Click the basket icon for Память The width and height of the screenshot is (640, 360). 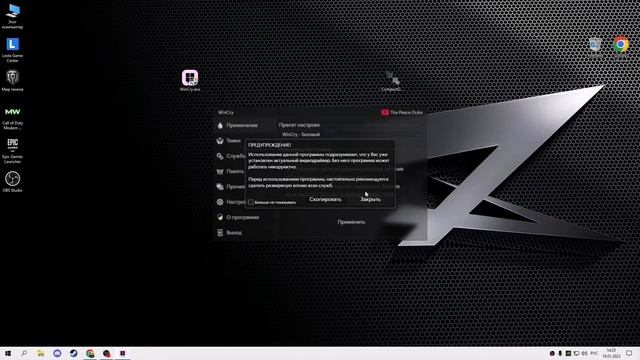tap(220, 171)
